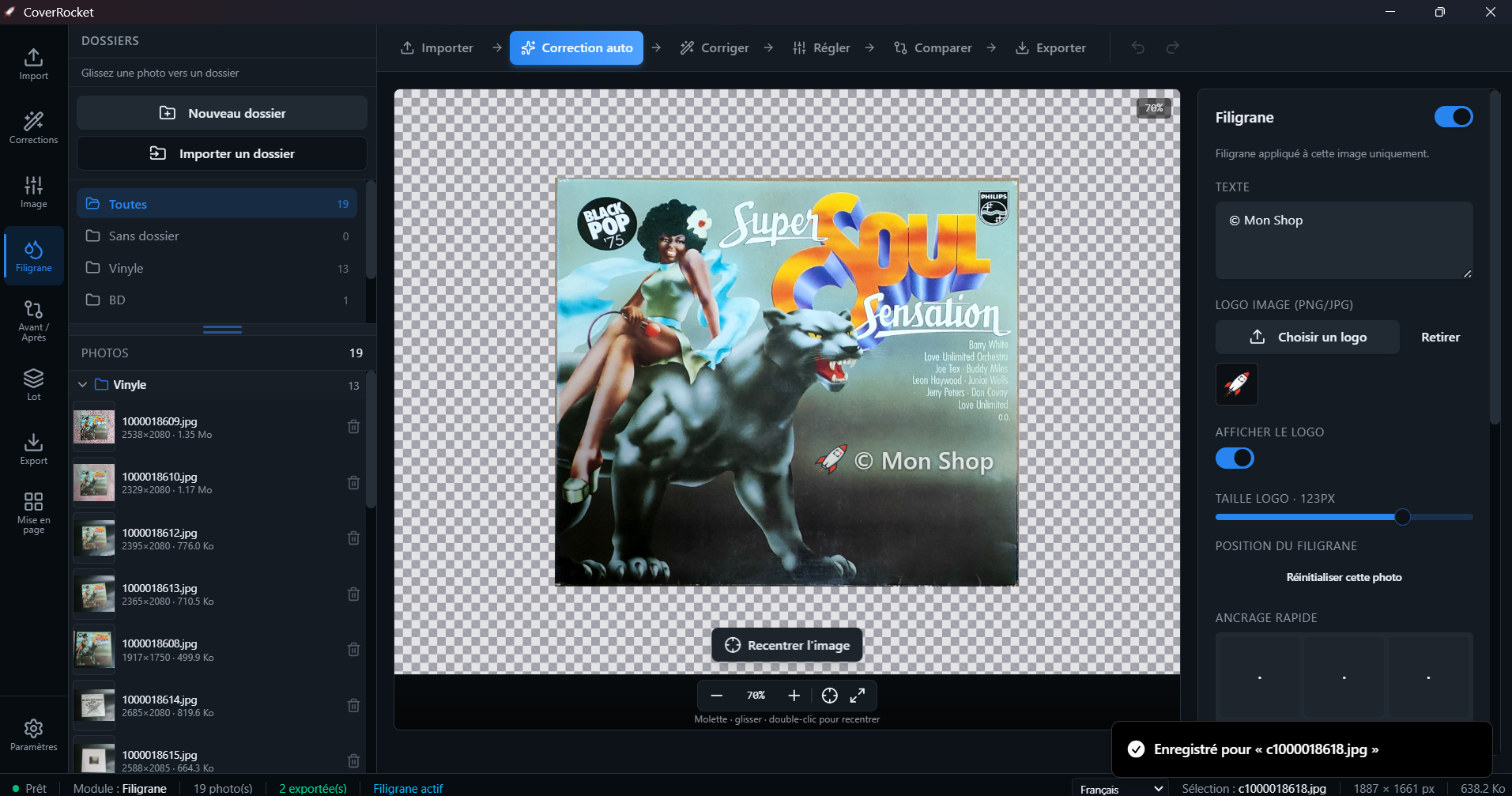Screen dimensions: 1512x796
Task: Delete photo 1000018612.jpg with trash icon
Action: pos(353,538)
